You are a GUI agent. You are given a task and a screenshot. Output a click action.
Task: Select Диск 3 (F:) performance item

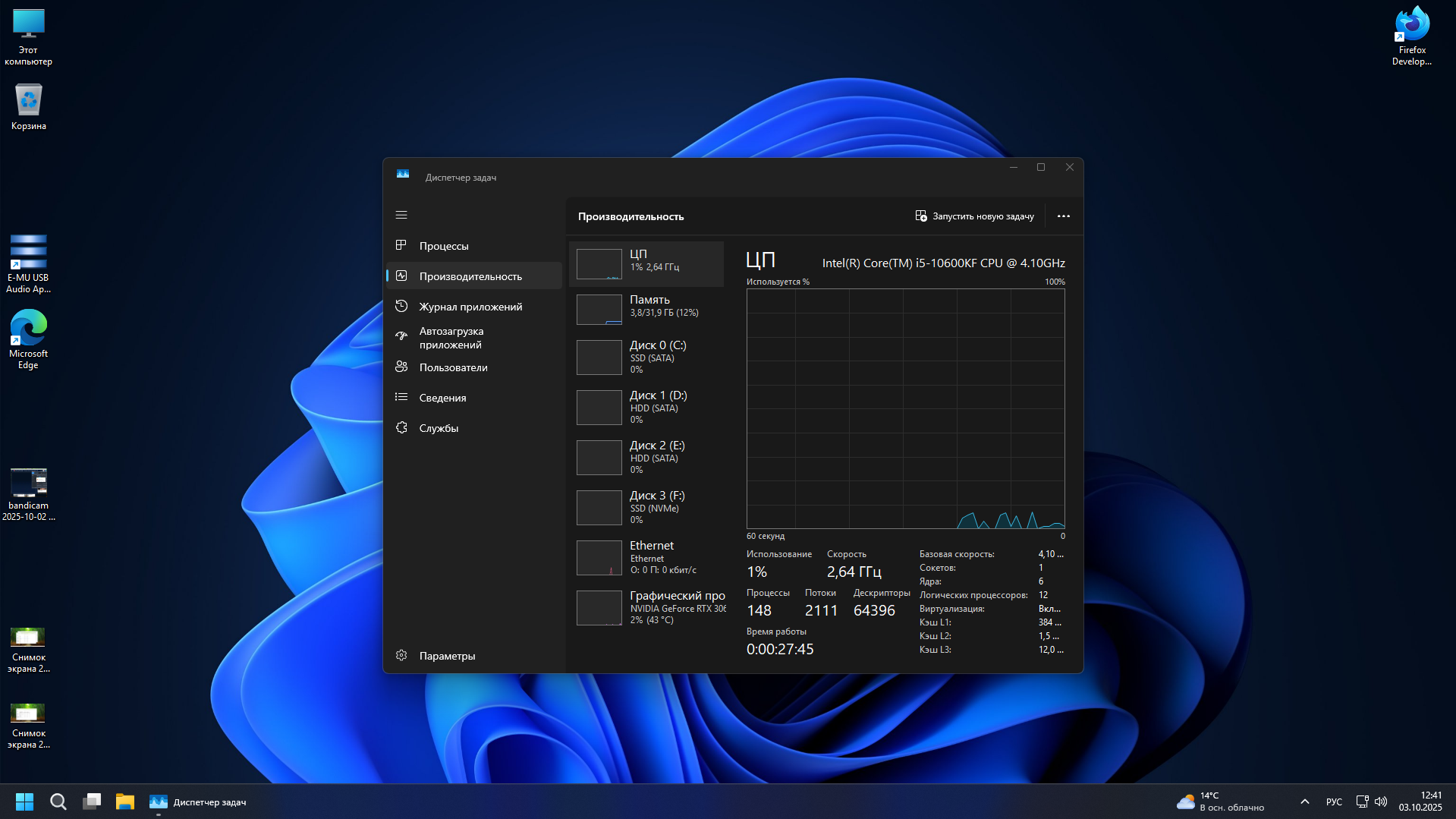pyautogui.click(x=646, y=507)
